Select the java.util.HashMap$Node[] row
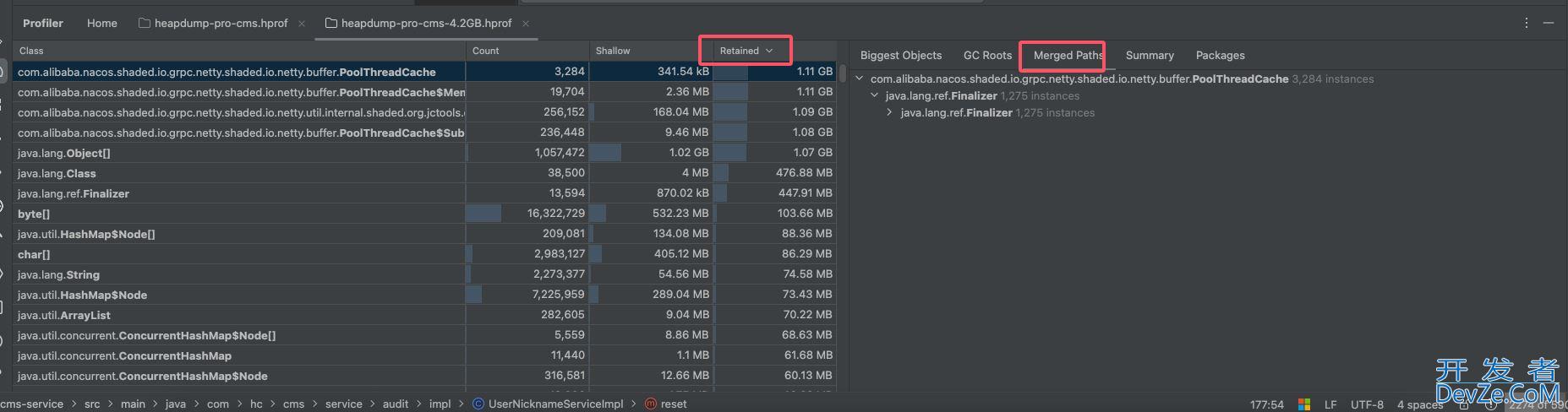Image resolution: width=1568 pixels, height=412 pixels. pos(424,234)
